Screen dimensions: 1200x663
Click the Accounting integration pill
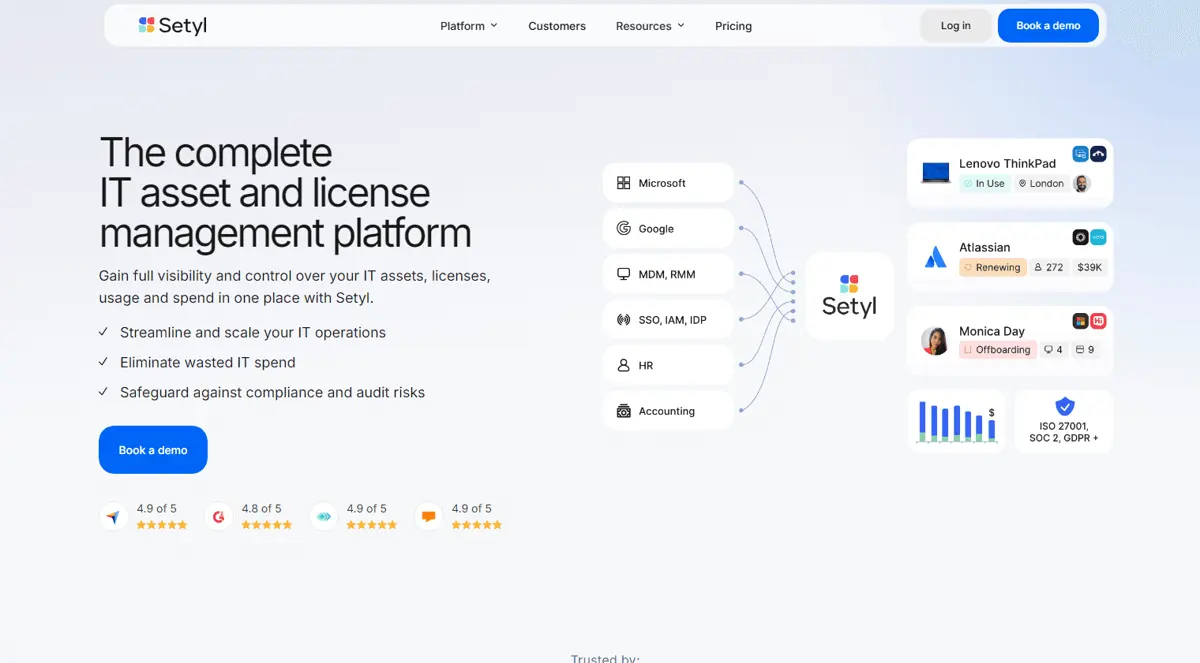(668, 411)
